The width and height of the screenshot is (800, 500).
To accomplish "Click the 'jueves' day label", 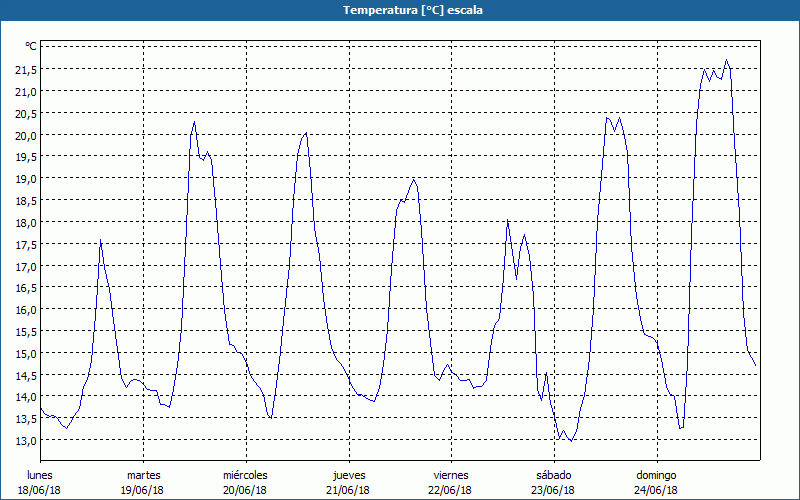I will (349, 475).
